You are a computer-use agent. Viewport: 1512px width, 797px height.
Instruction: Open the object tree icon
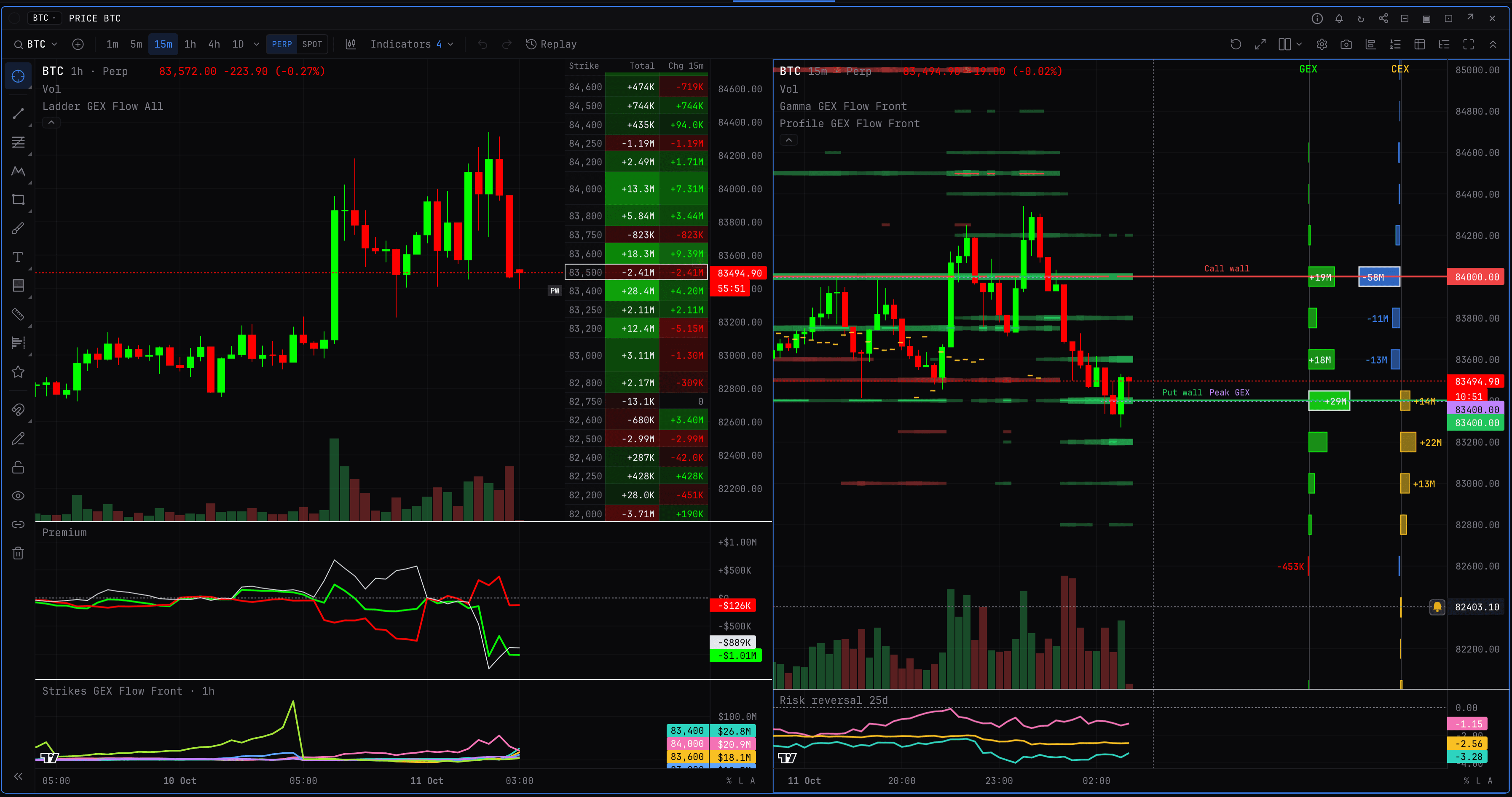(x=1444, y=44)
